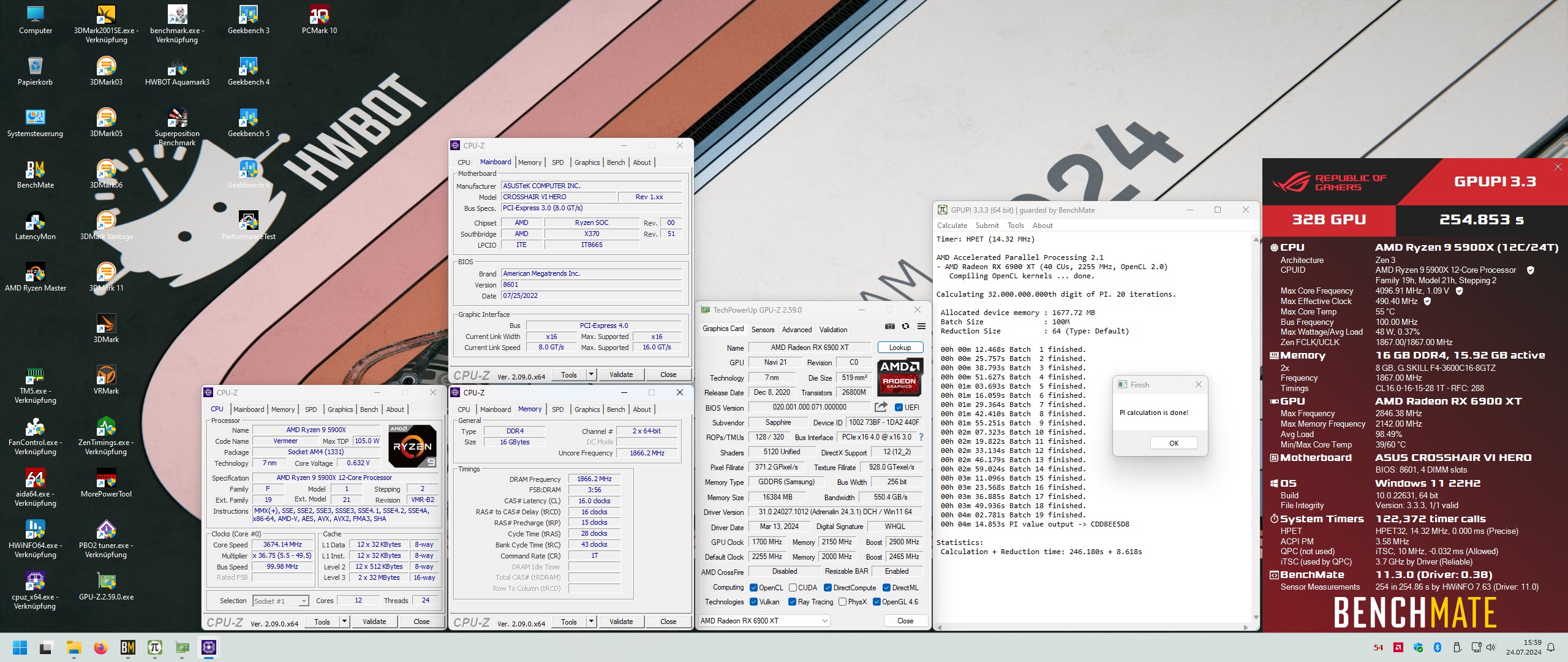This screenshot has width=1568, height=662.
Task: Open Geekbench 5 desktop shortcut
Action: pos(248,123)
